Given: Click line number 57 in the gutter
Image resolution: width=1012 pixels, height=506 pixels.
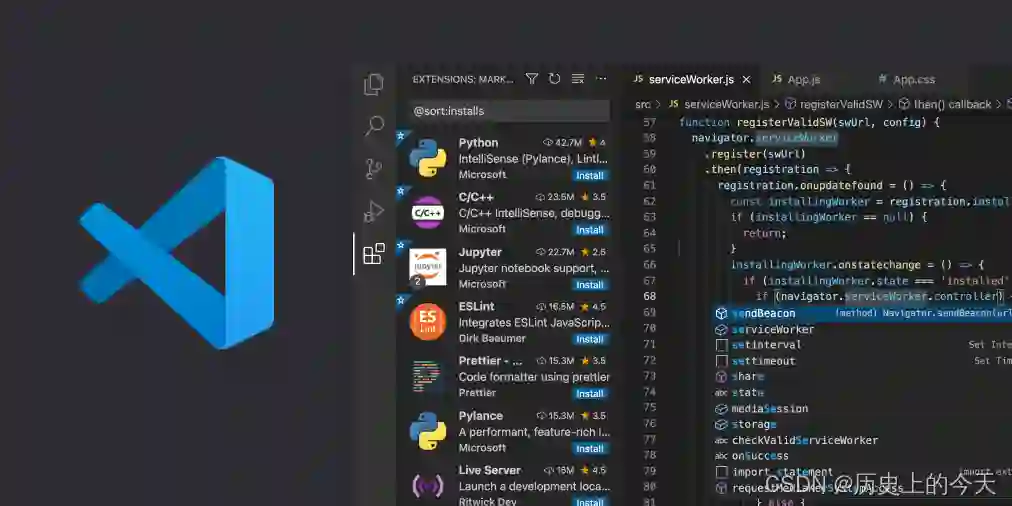Looking at the screenshot, I should tap(649, 122).
